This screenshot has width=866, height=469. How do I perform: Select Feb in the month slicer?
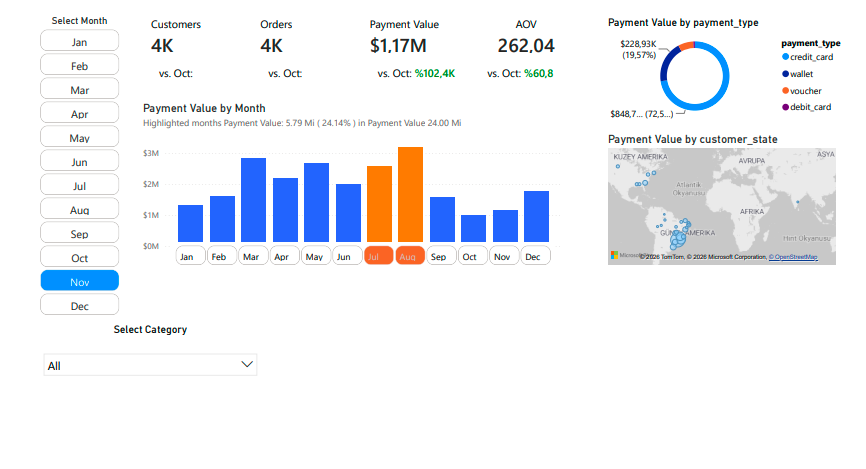click(x=80, y=66)
